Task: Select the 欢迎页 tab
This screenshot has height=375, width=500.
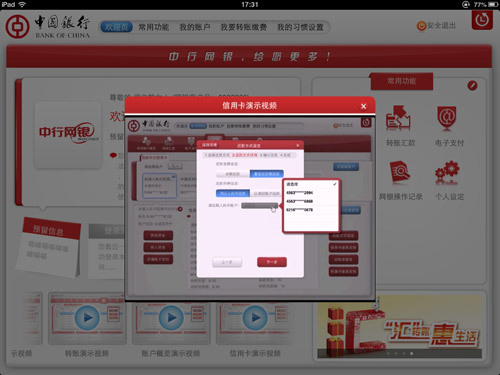Action: (117, 27)
